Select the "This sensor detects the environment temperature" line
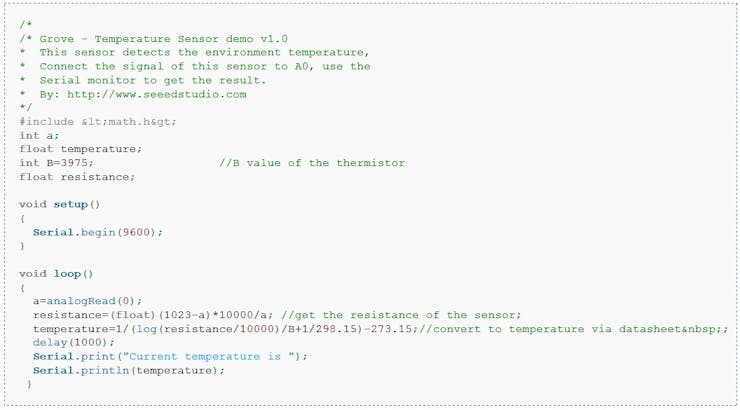 (204, 52)
